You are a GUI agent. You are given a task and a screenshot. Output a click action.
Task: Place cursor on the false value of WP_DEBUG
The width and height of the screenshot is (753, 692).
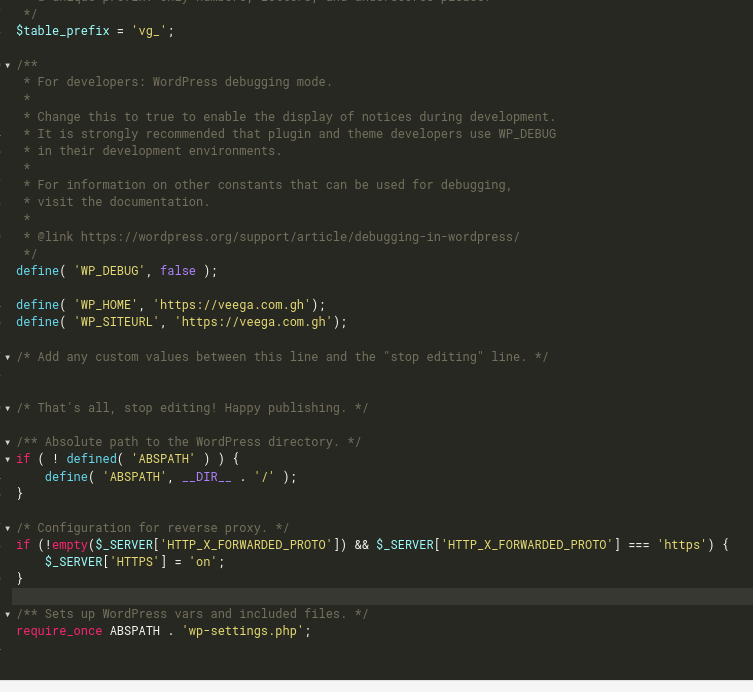coord(178,271)
